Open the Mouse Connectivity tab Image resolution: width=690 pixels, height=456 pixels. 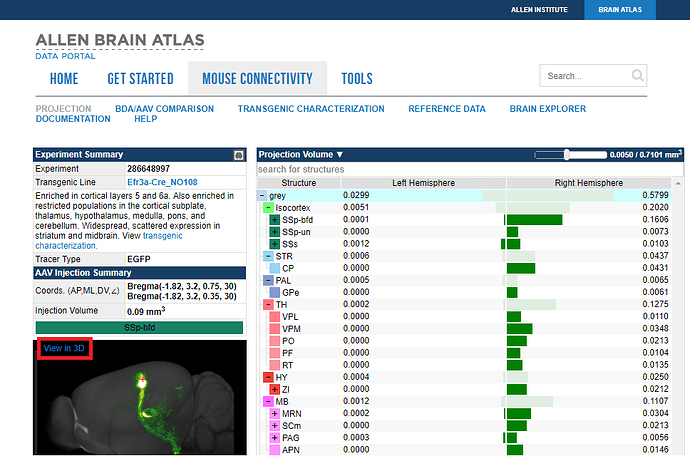tap(257, 78)
